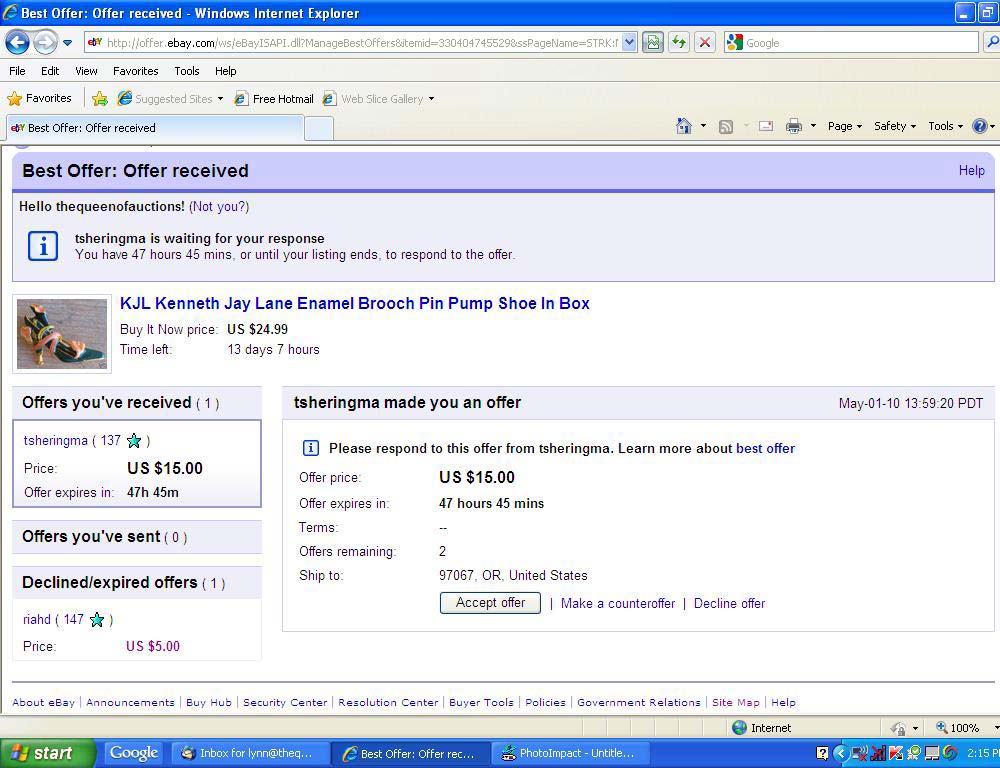Click the Free Hotmail favorites bar link

point(274,99)
